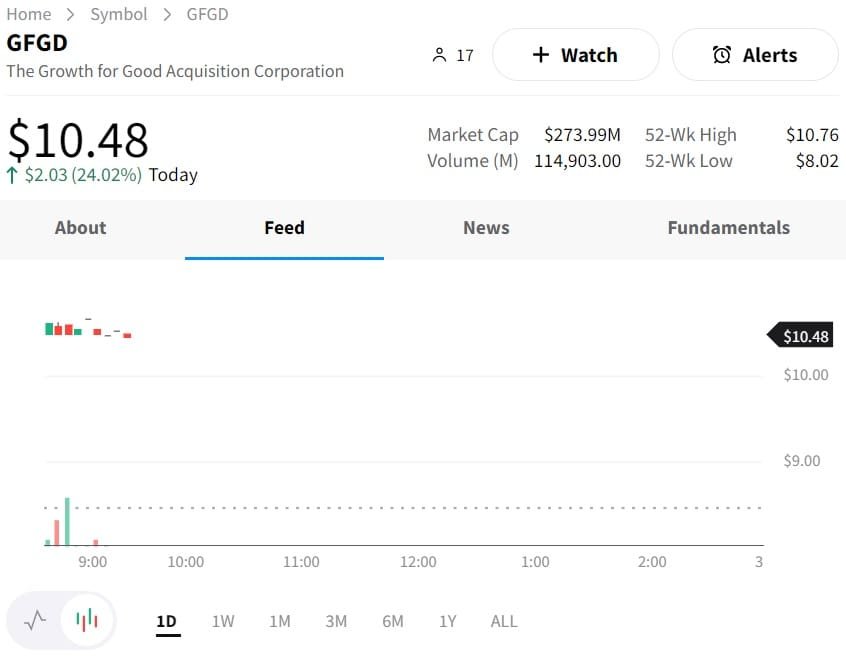
Task: Click the $10.48 price tag marker
Action: click(x=800, y=336)
